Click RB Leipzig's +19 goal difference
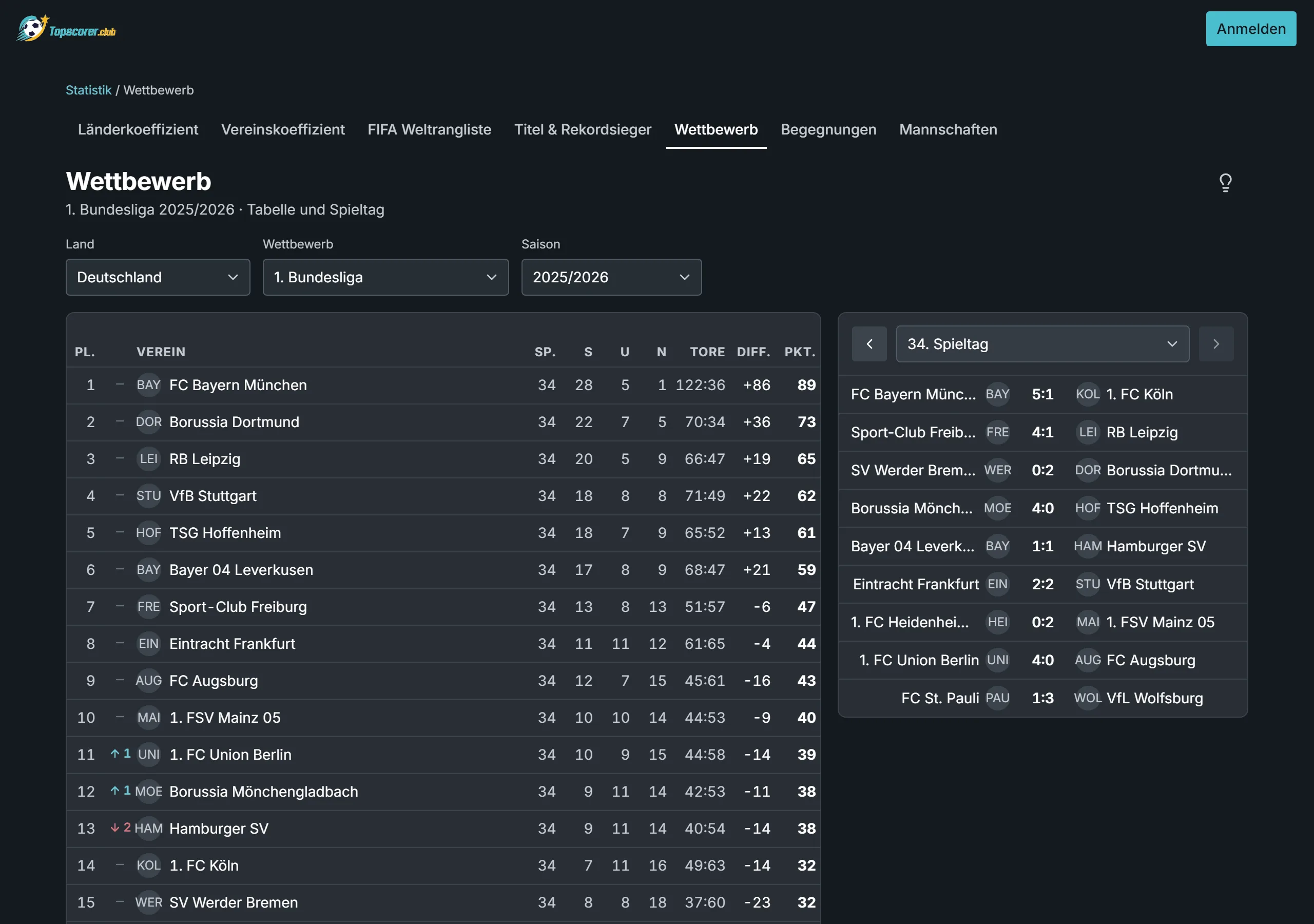The width and height of the screenshot is (1314, 924). 756,459
